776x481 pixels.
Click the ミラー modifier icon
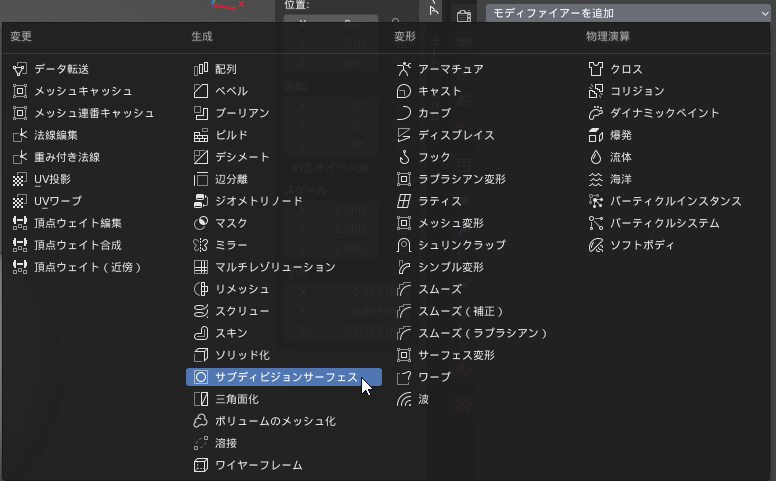pos(200,245)
